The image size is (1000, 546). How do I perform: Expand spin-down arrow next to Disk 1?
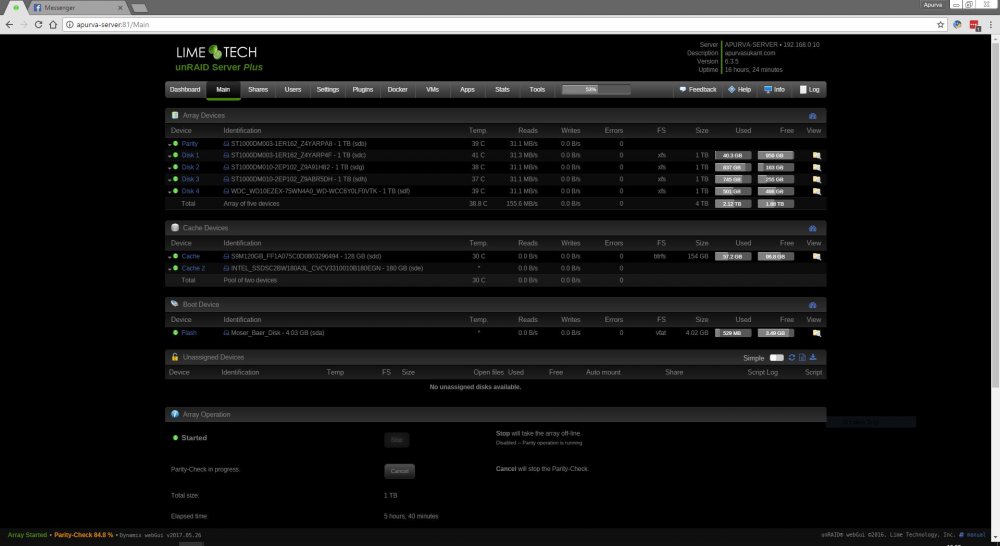(x=170, y=156)
